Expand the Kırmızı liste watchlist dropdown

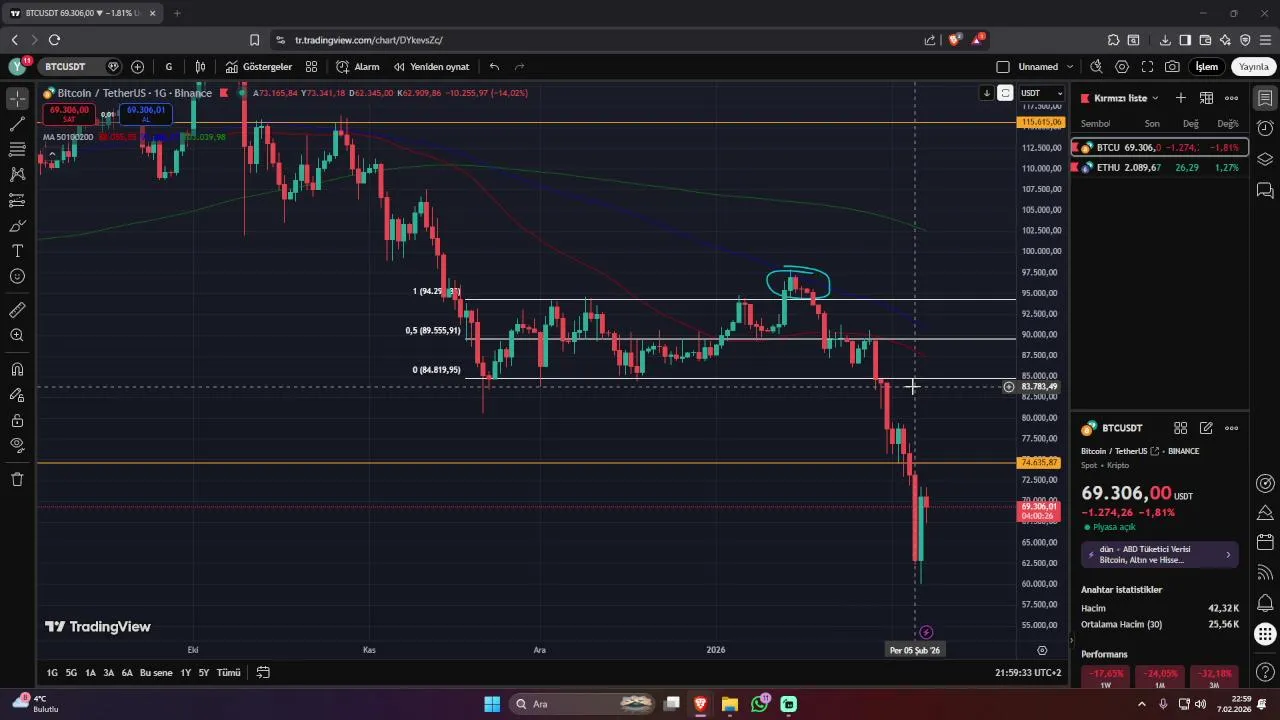coord(1126,98)
